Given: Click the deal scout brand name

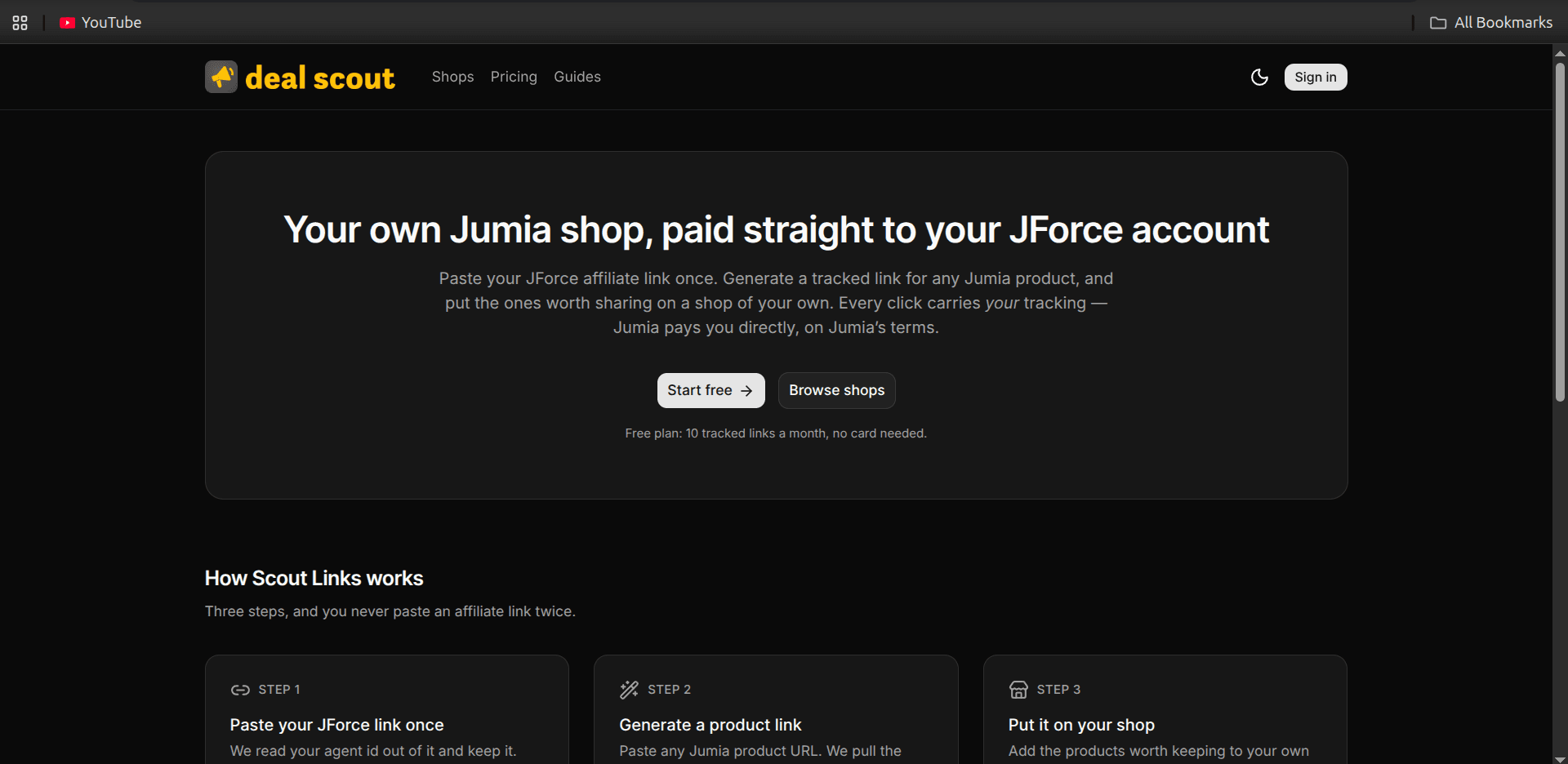Looking at the screenshot, I should pyautogui.click(x=320, y=78).
